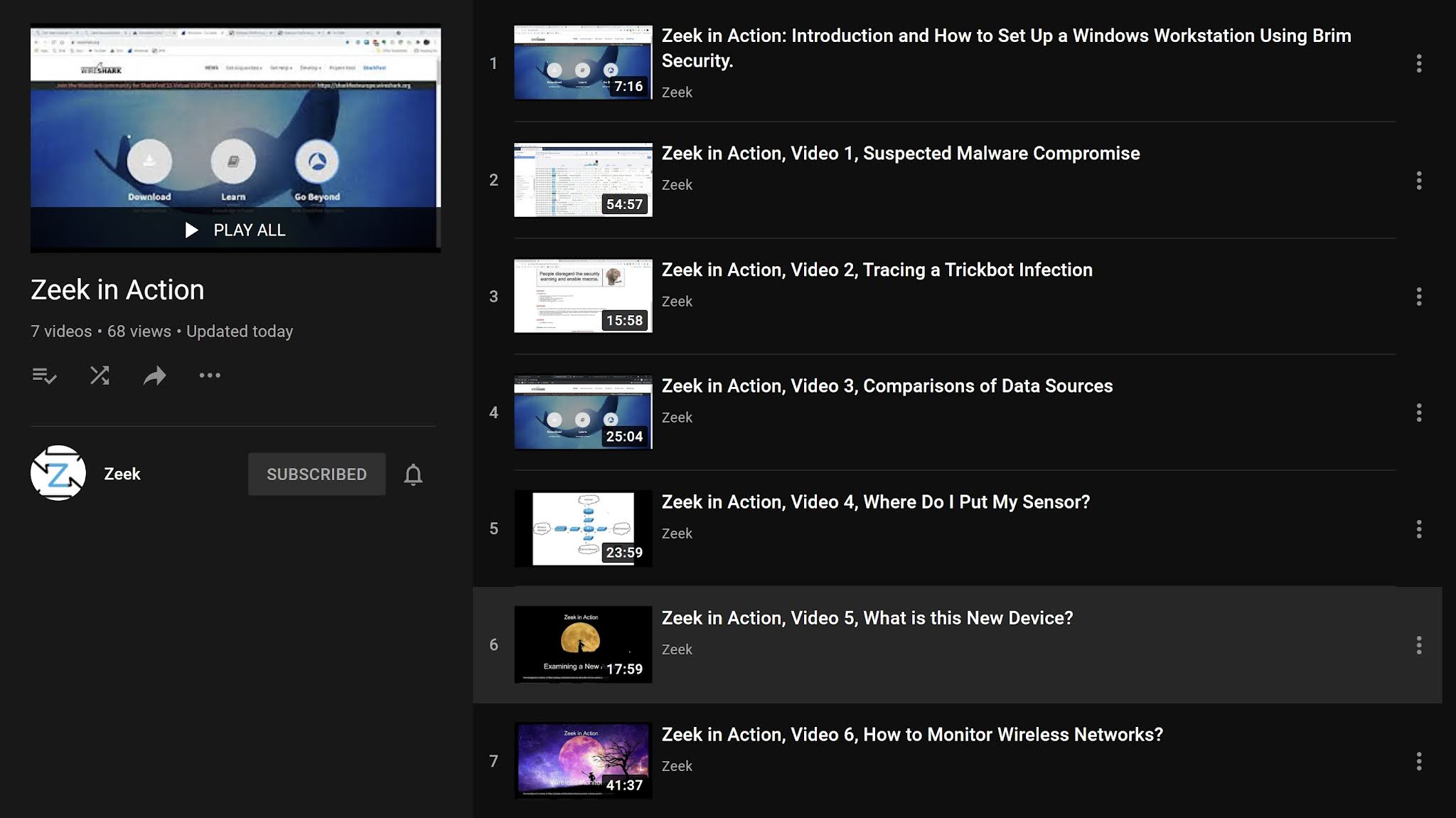Click thumbnail of the 54:57 malware video
The image size is (1456, 818).
pyautogui.click(x=583, y=180)
